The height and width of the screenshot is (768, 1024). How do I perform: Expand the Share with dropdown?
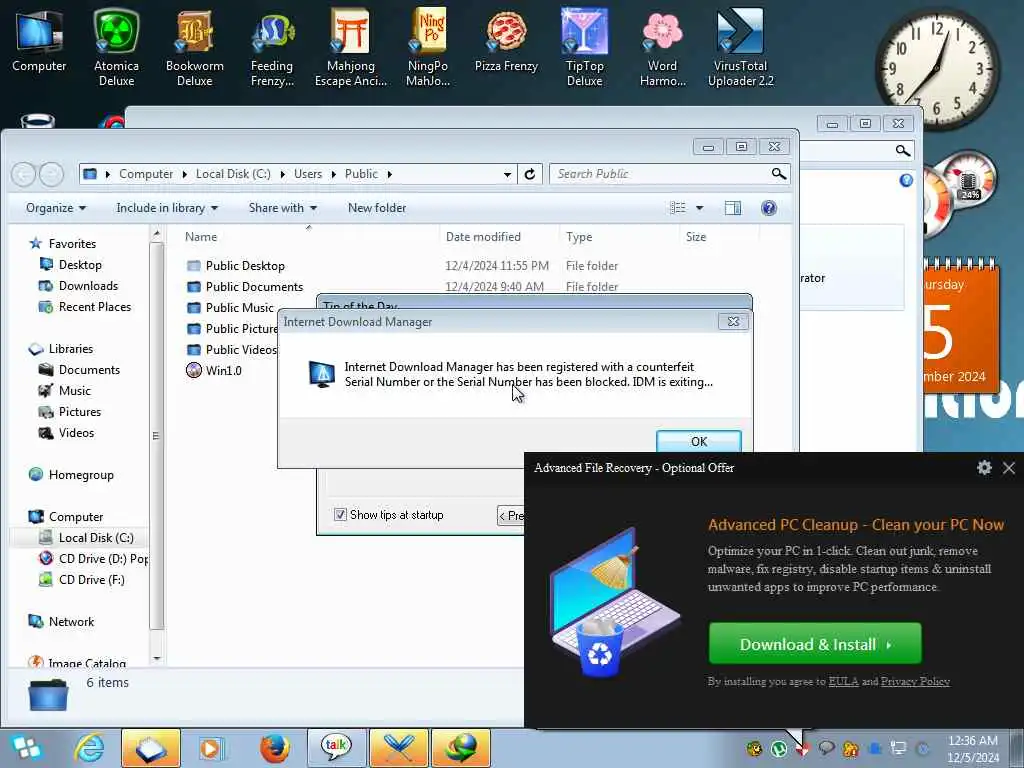click(282, 208)
